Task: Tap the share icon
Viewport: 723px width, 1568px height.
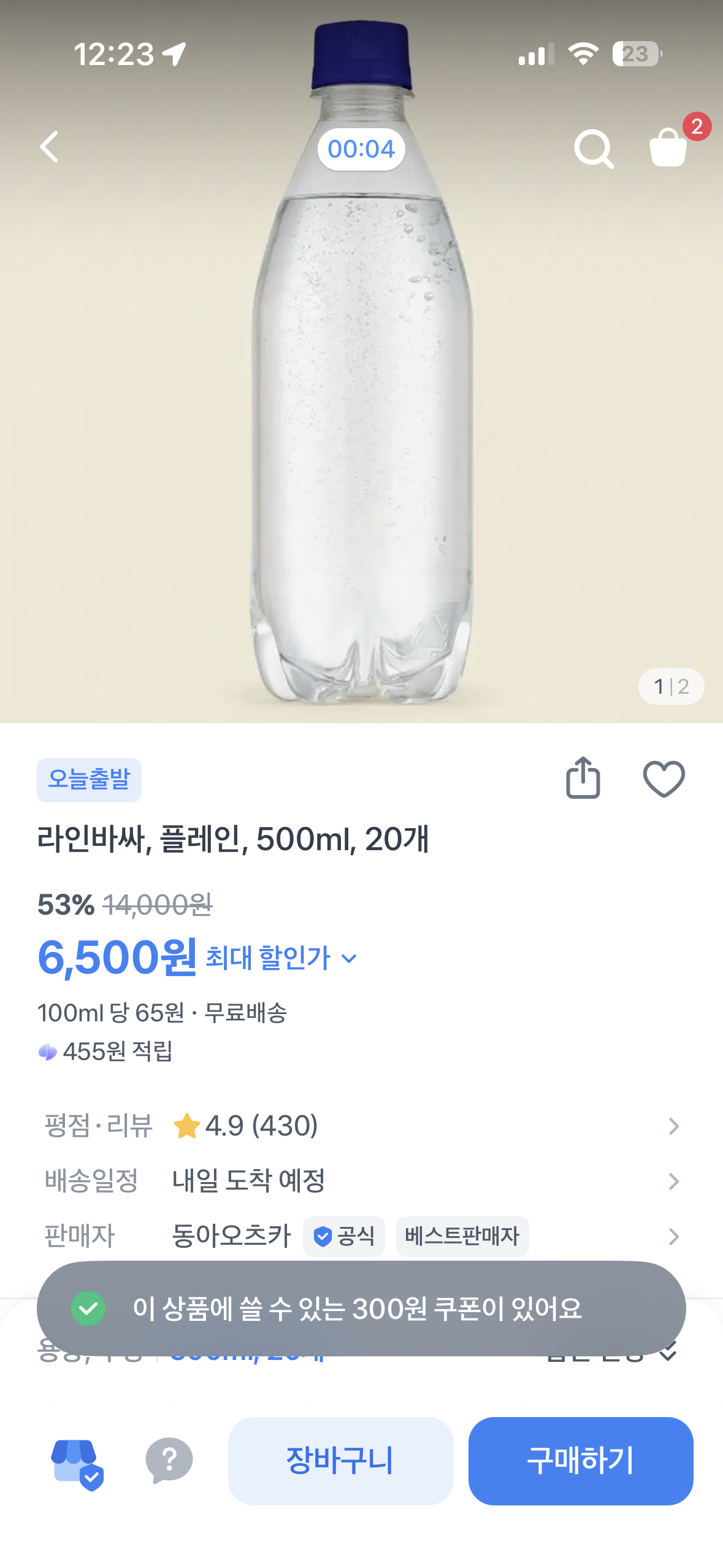Action: [x=583, y=778]
